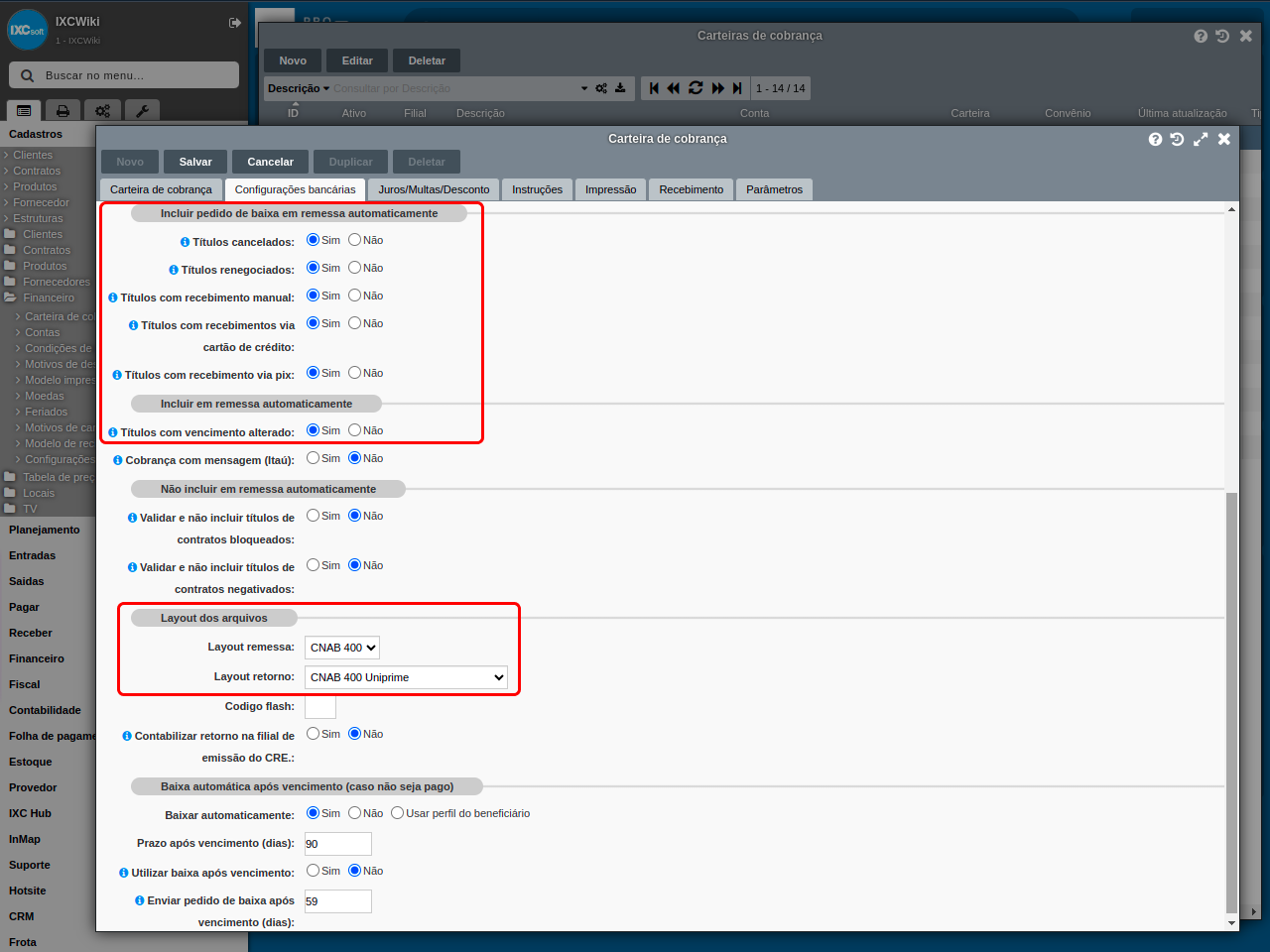Open the Layout remessa CNAB 400 dropdown
This screenshot has width=1270, height=952.
click(342, 648)
